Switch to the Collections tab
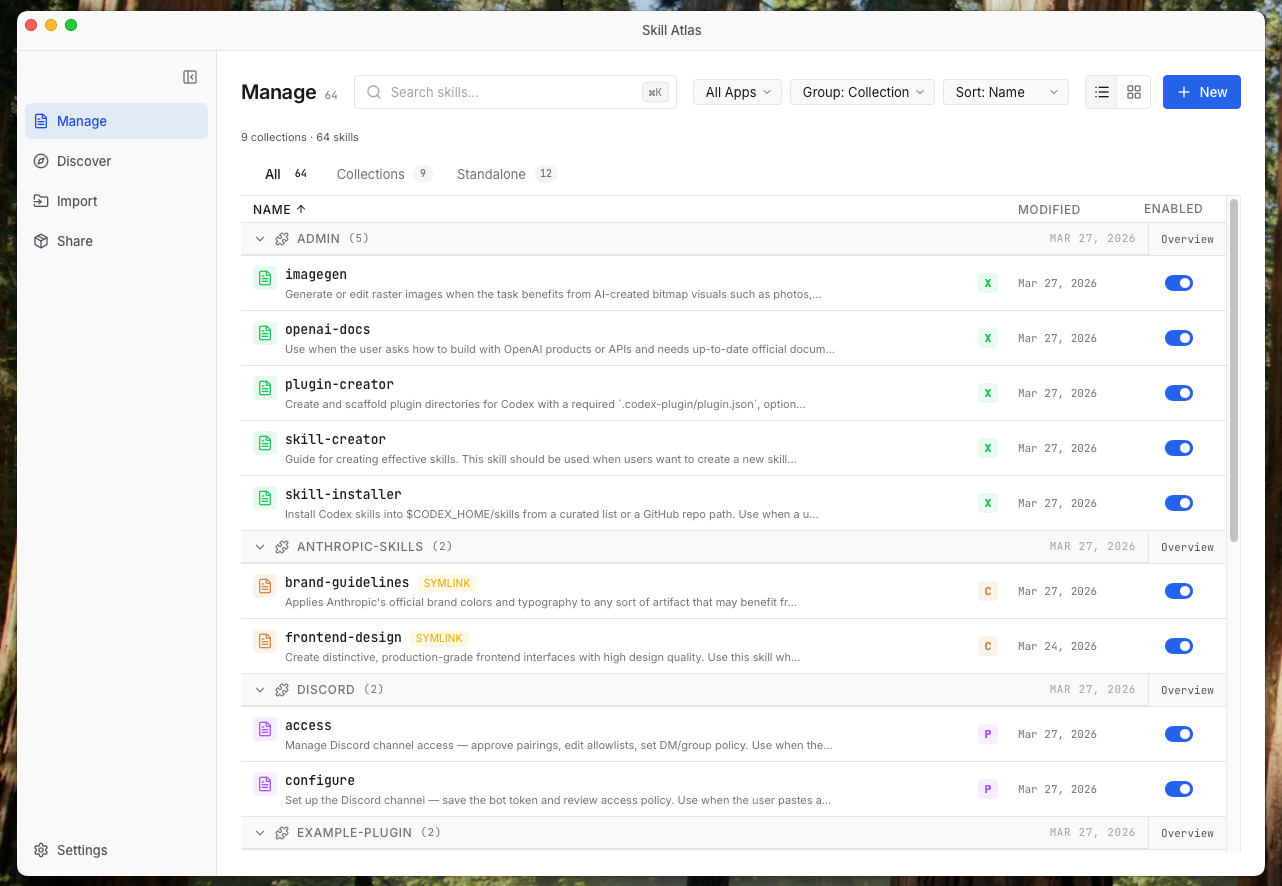This screenshot has height=886, width=1282. coord(370,173)
